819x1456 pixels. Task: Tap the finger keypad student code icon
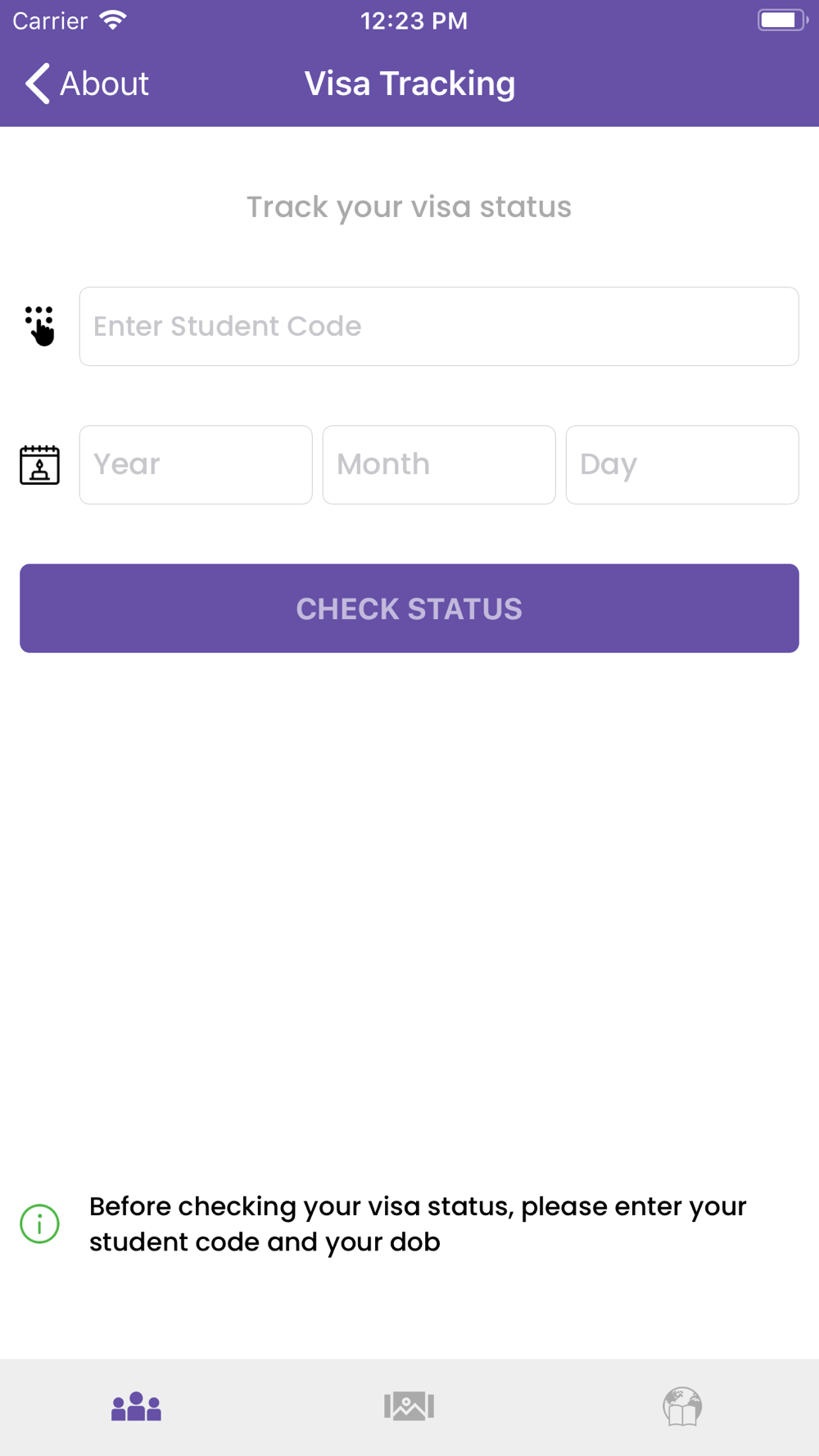tap(39, 326)
